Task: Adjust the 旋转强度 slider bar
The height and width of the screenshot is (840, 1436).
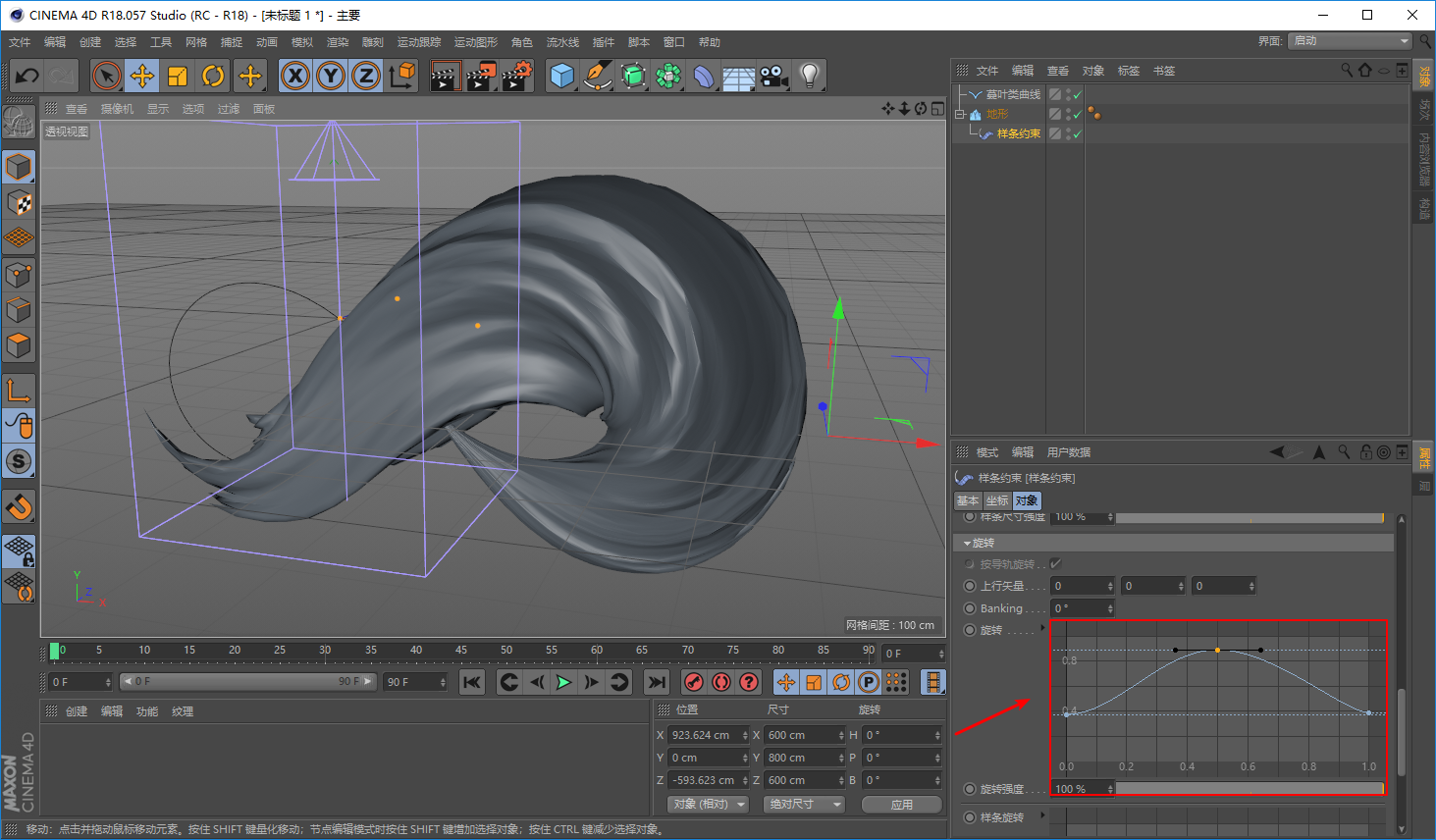Action: point(1250,789)
